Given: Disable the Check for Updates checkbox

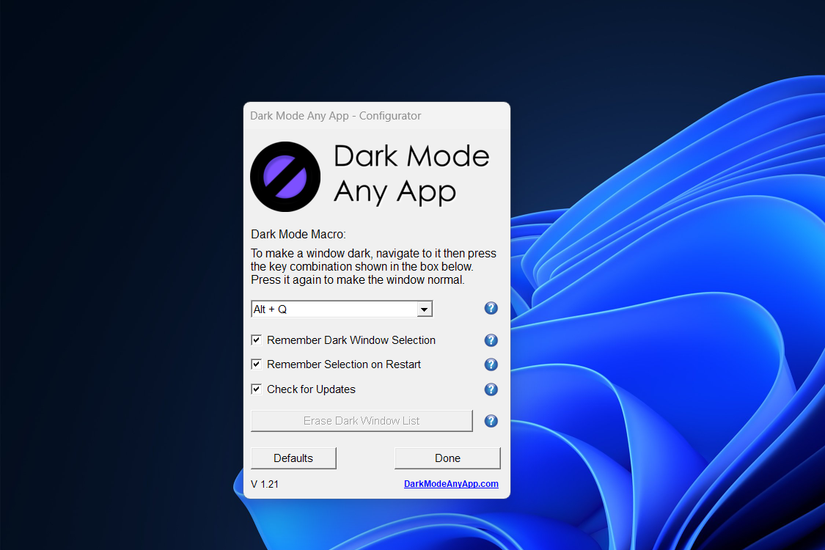Looking at the screenshot, I should (x=256, y=389).
